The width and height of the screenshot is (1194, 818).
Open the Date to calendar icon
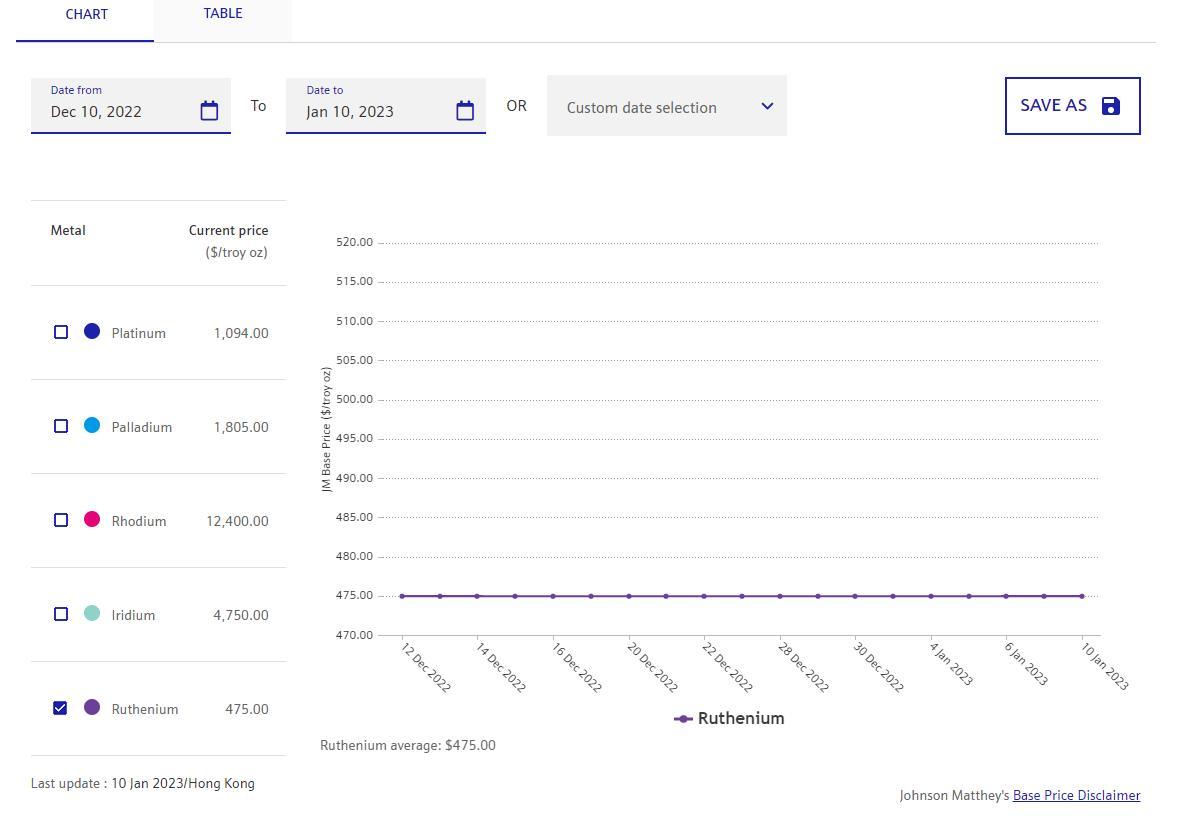465,111
